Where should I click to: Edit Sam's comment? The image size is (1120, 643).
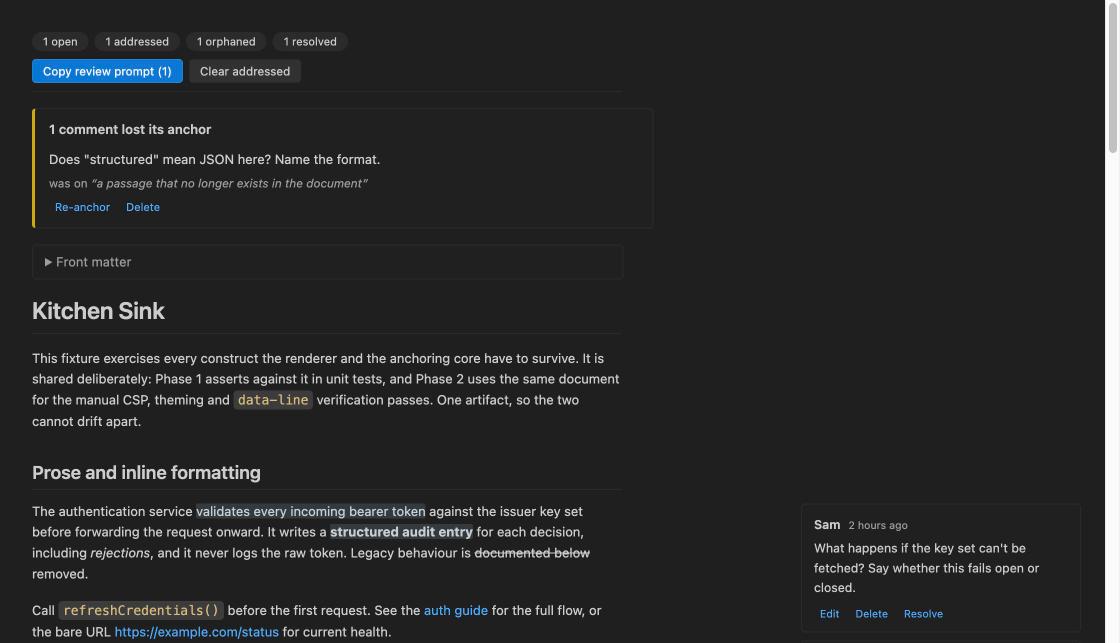(x=829, y=614)
